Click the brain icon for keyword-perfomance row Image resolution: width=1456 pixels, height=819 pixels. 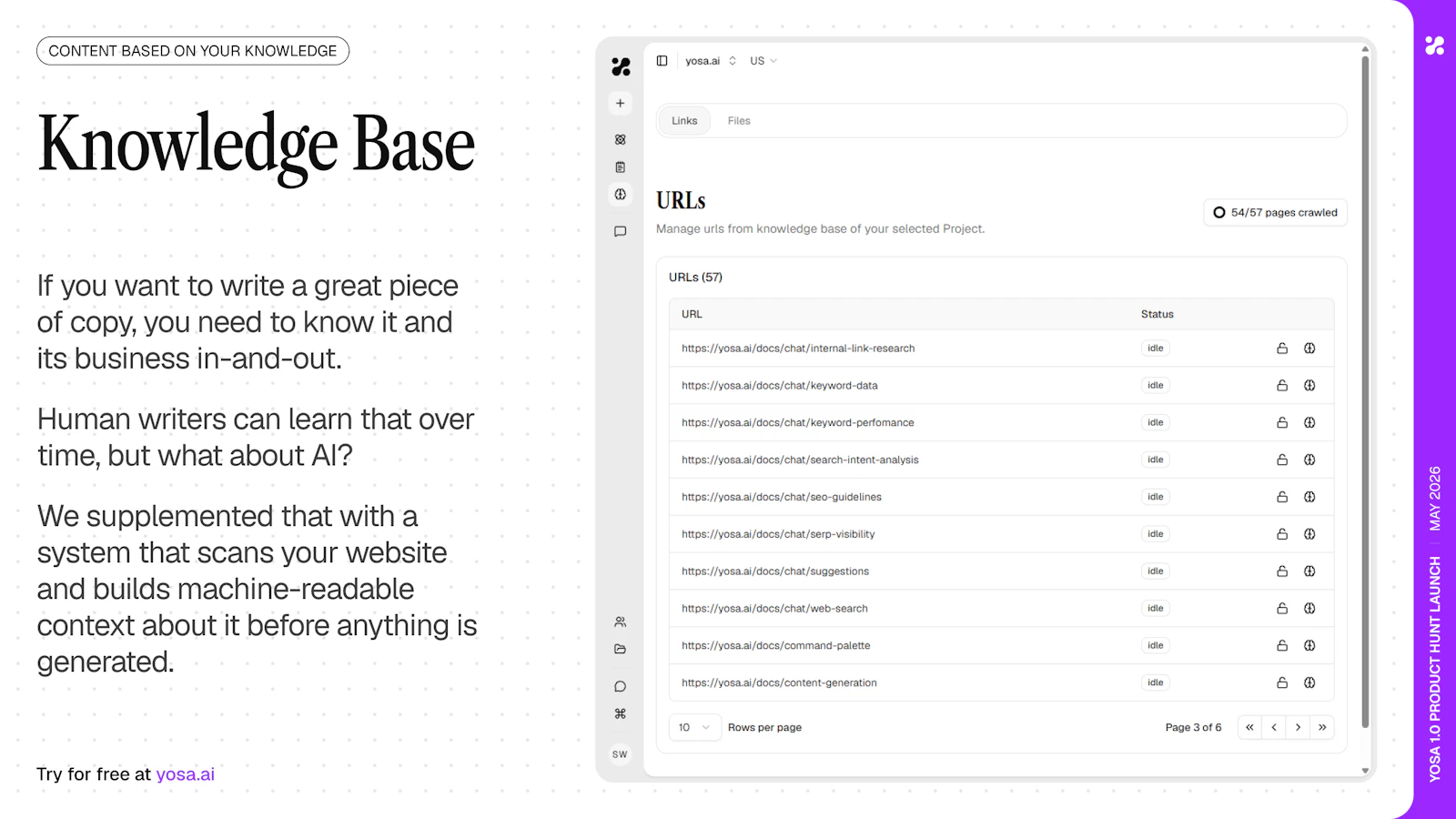[x=1309, y=423]
